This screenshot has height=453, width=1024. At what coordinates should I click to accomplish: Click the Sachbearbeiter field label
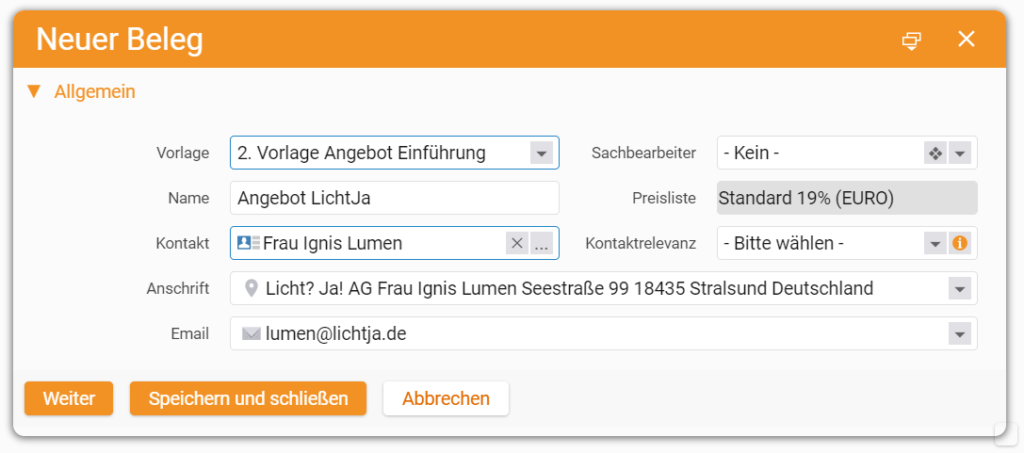tap(644, 153)
